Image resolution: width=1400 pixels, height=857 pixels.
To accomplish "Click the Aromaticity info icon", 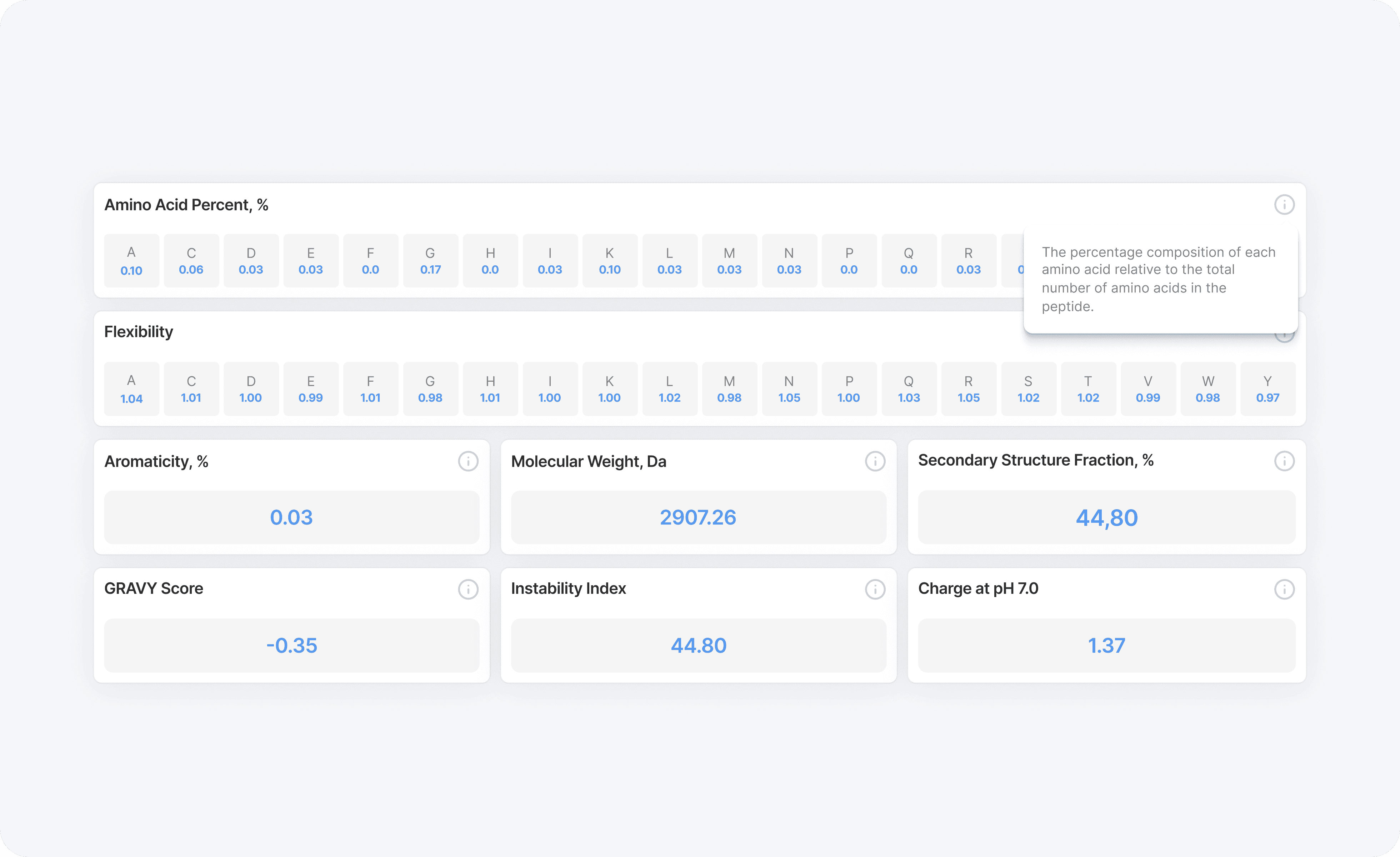I will 468,461.
